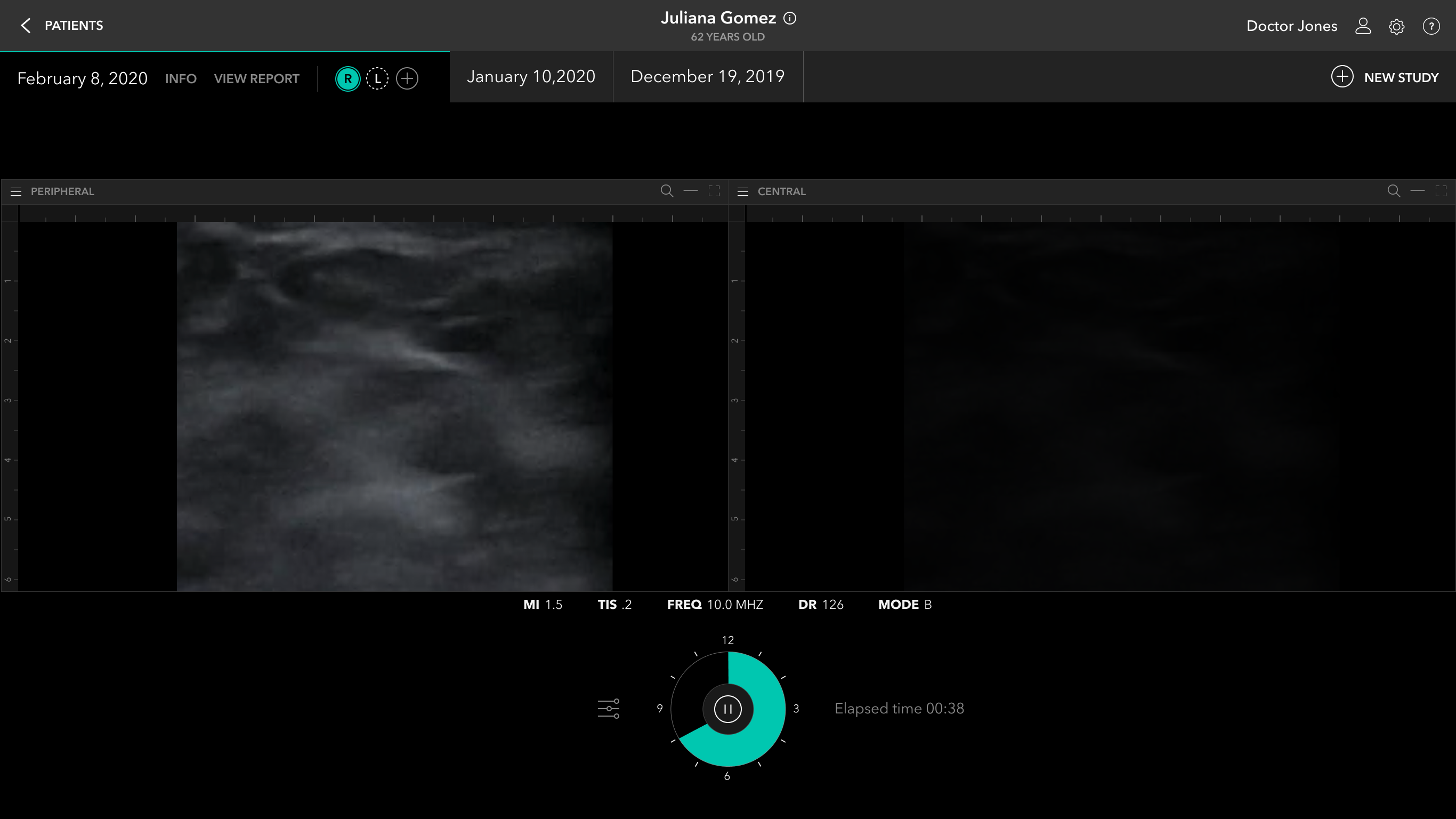The width and height of the screenshot is (1456, 819).
Task: Click the Central panel magnifier icon
Action: pos(1394,191)
